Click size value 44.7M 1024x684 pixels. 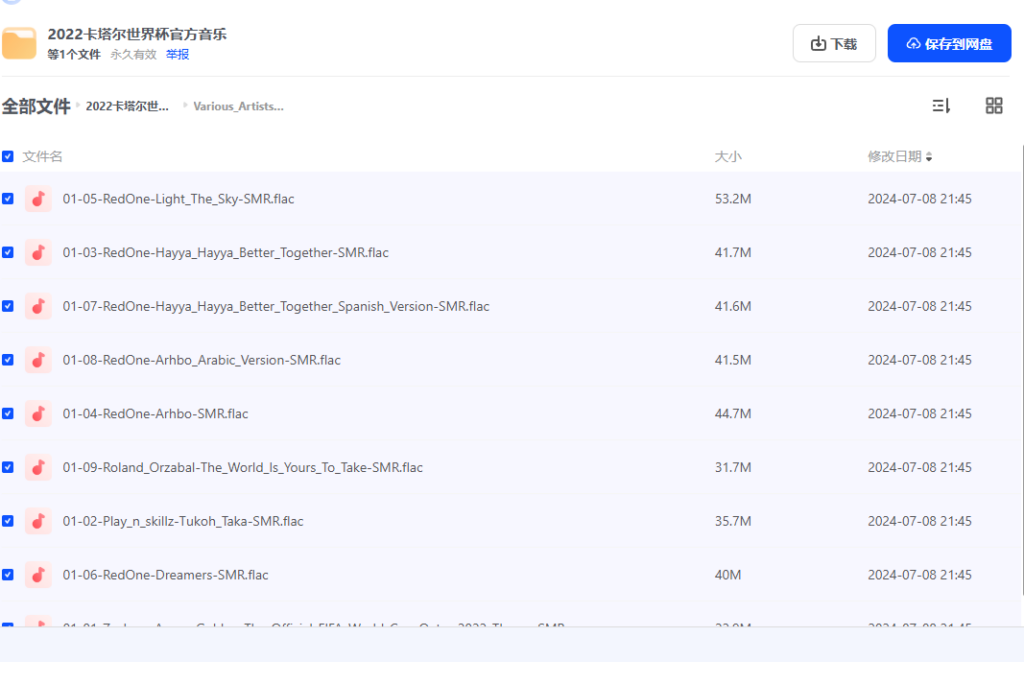click(x=733, y=414)
